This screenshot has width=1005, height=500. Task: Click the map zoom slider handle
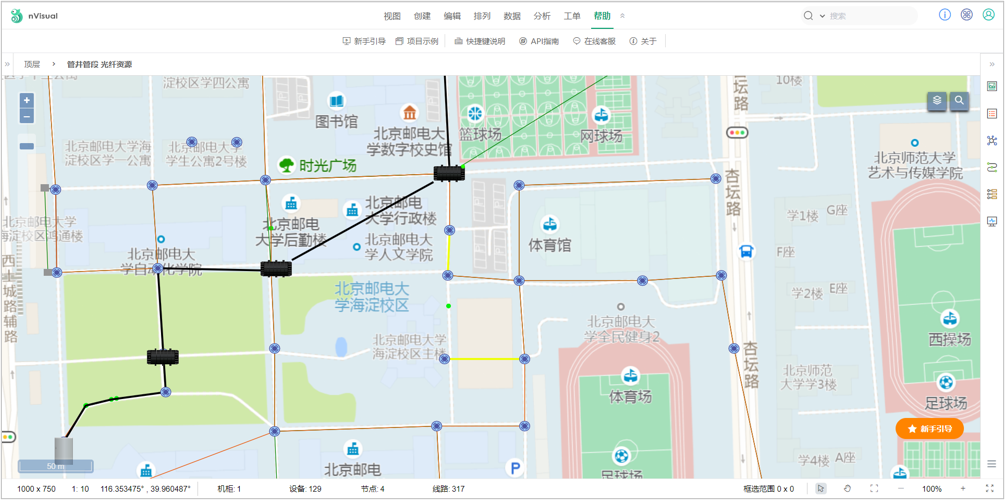coord(27,146)
